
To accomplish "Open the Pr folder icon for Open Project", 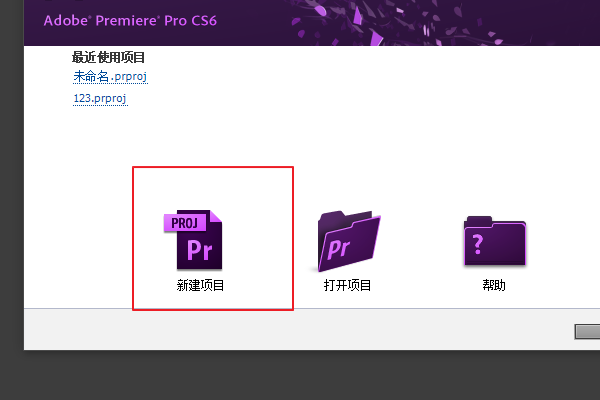I will click(349, 241).
